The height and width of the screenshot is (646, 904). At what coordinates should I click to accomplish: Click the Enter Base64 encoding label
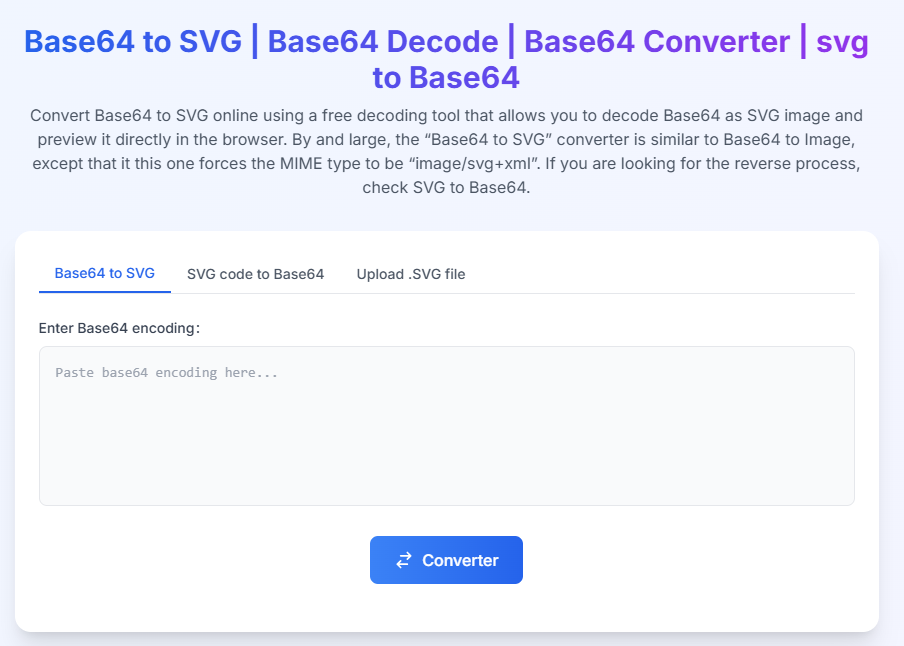click(119, 328)
